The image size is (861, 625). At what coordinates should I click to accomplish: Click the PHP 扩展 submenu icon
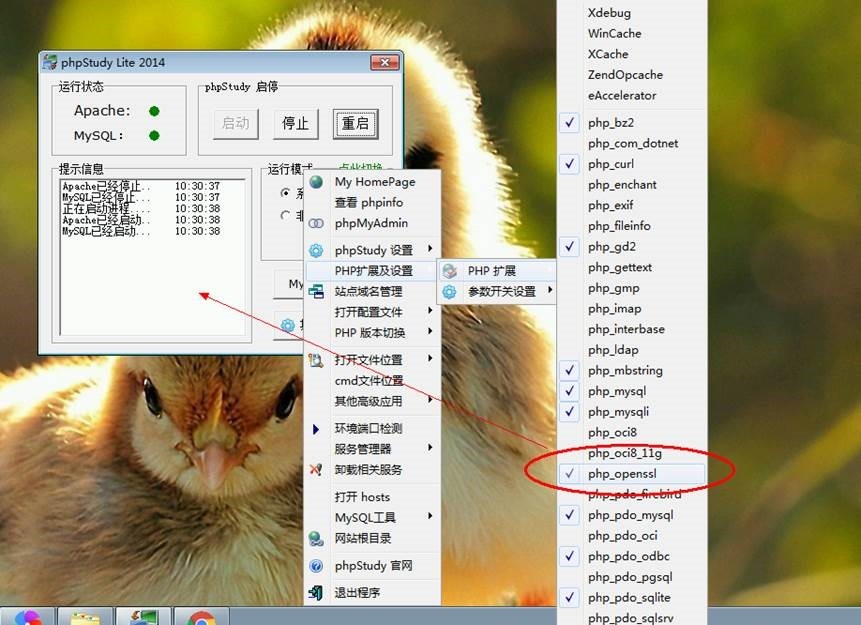(x=450, y=271)
